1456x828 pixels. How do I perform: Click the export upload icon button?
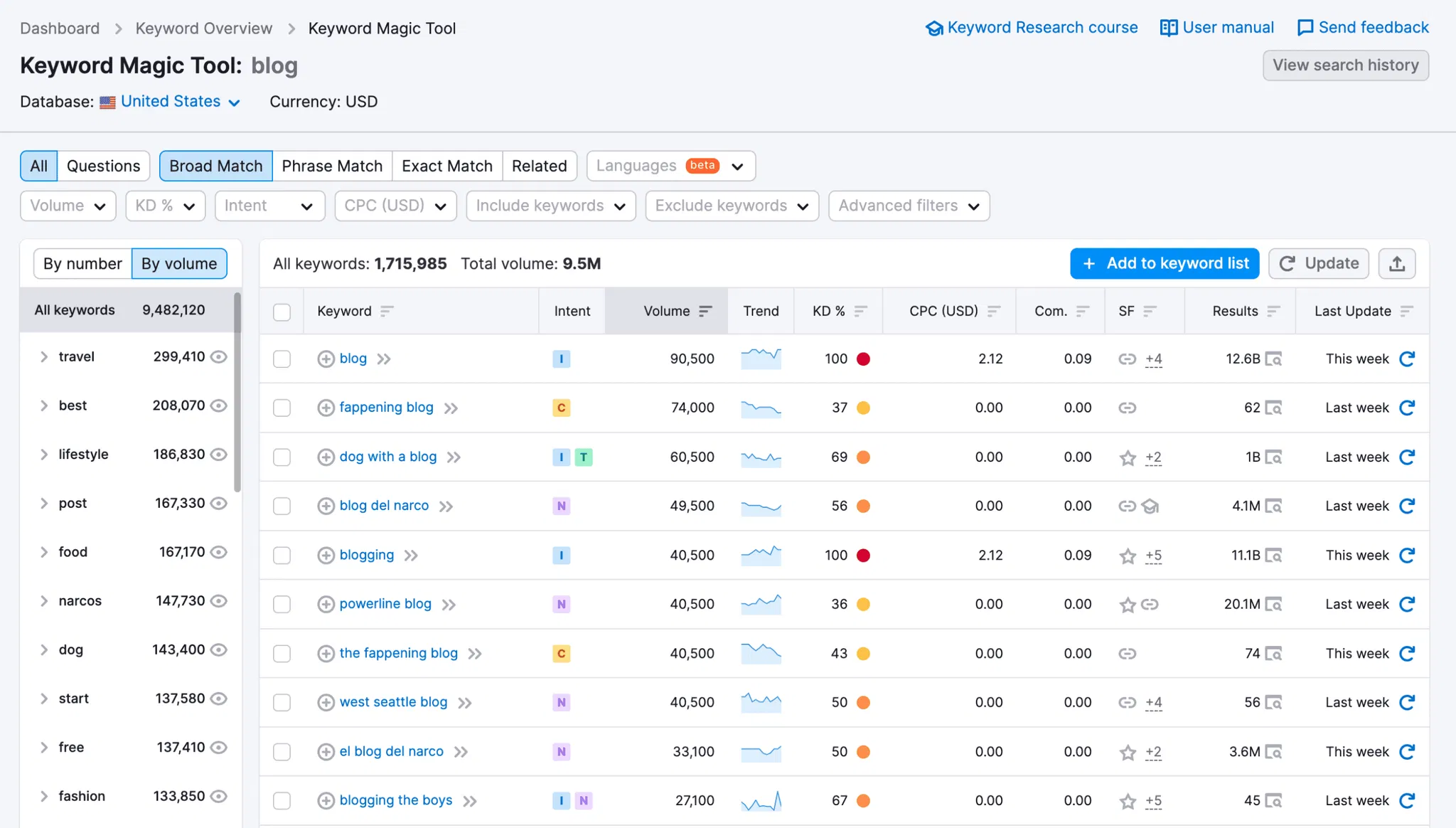click(x=1396, y=264)
